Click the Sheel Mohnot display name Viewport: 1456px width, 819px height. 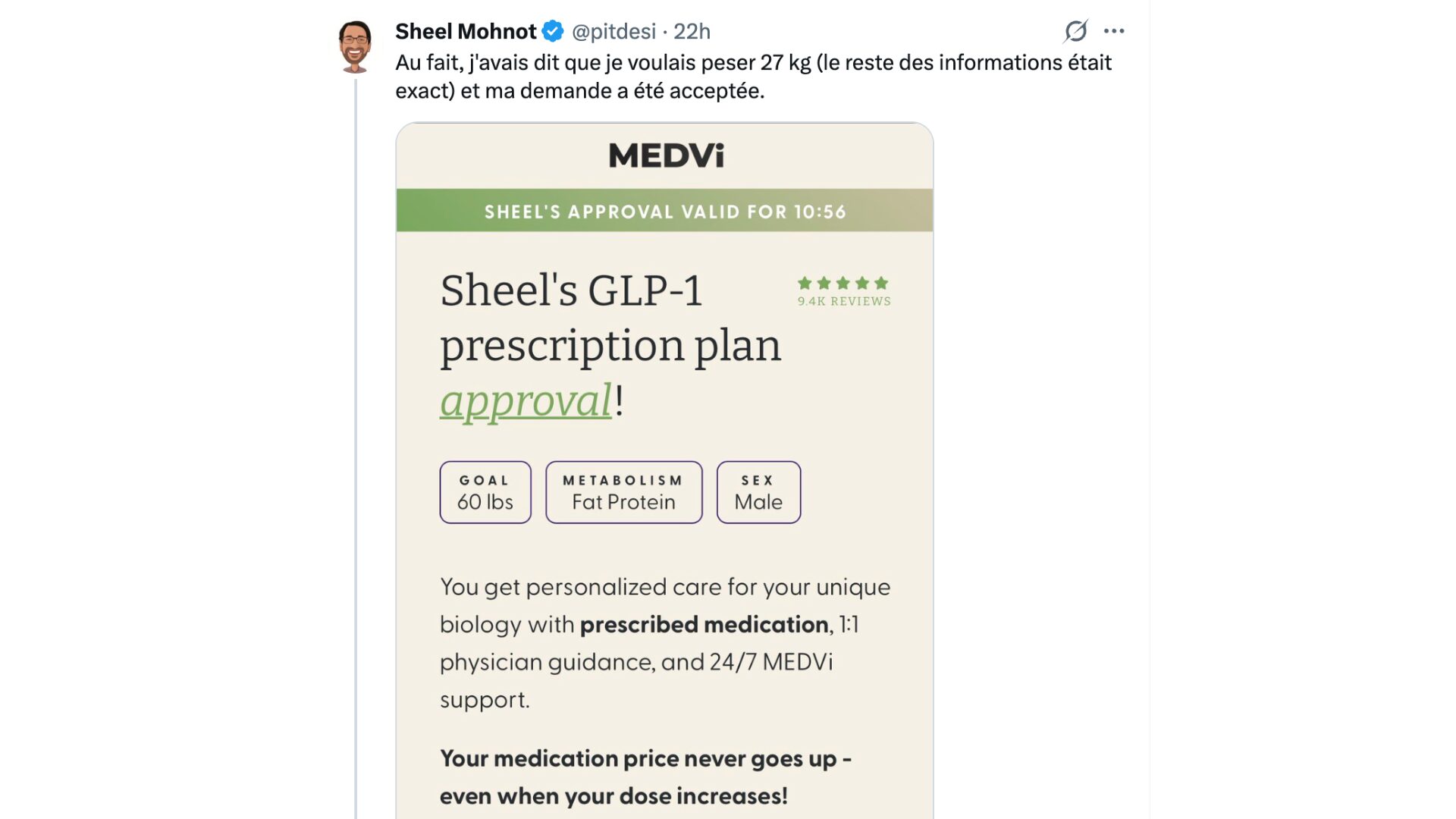click(x=466, y=31)
